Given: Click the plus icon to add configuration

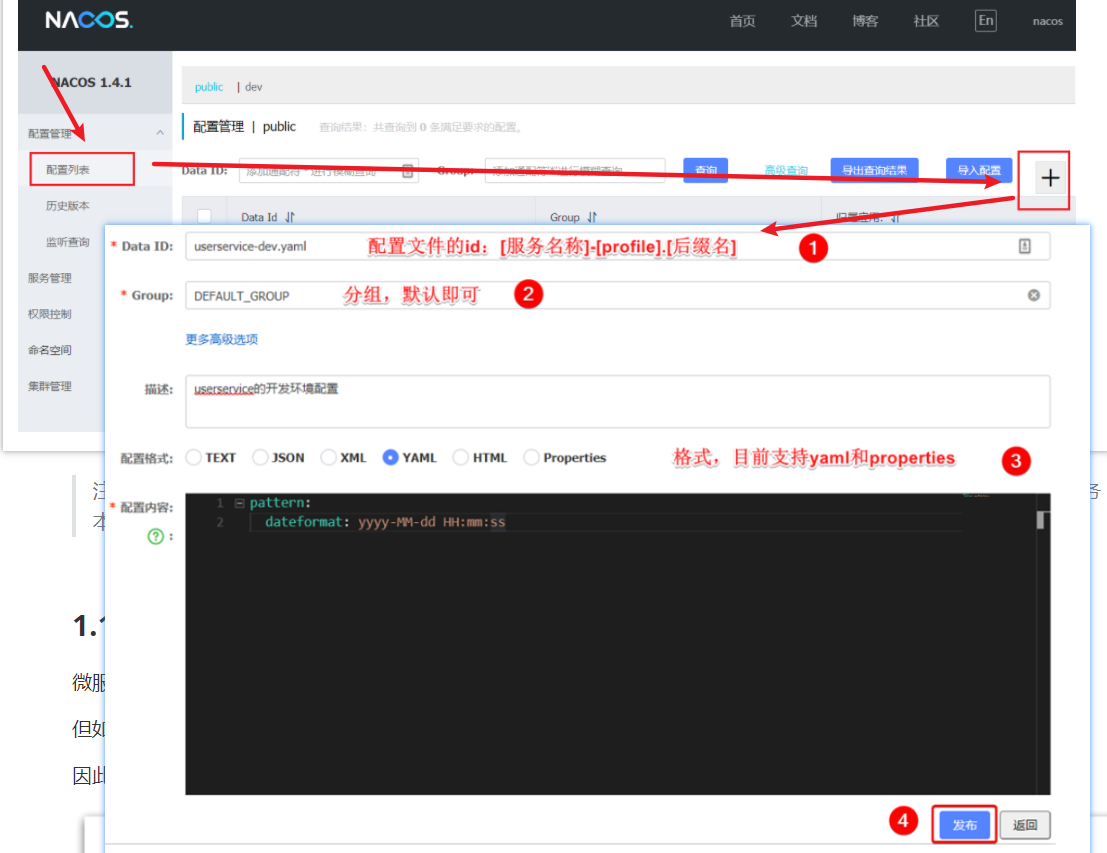Looking at the screenshot, I should pos(1050,178).
